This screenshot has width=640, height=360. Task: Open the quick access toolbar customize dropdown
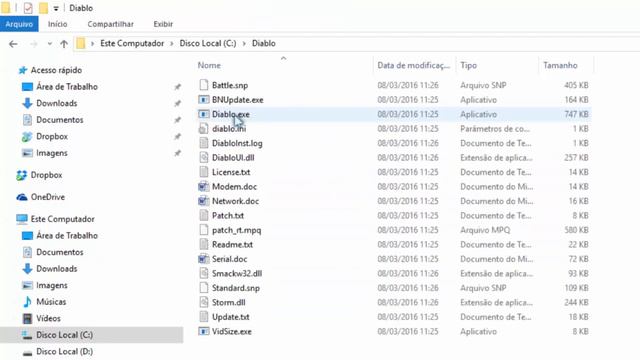(56, 8)
